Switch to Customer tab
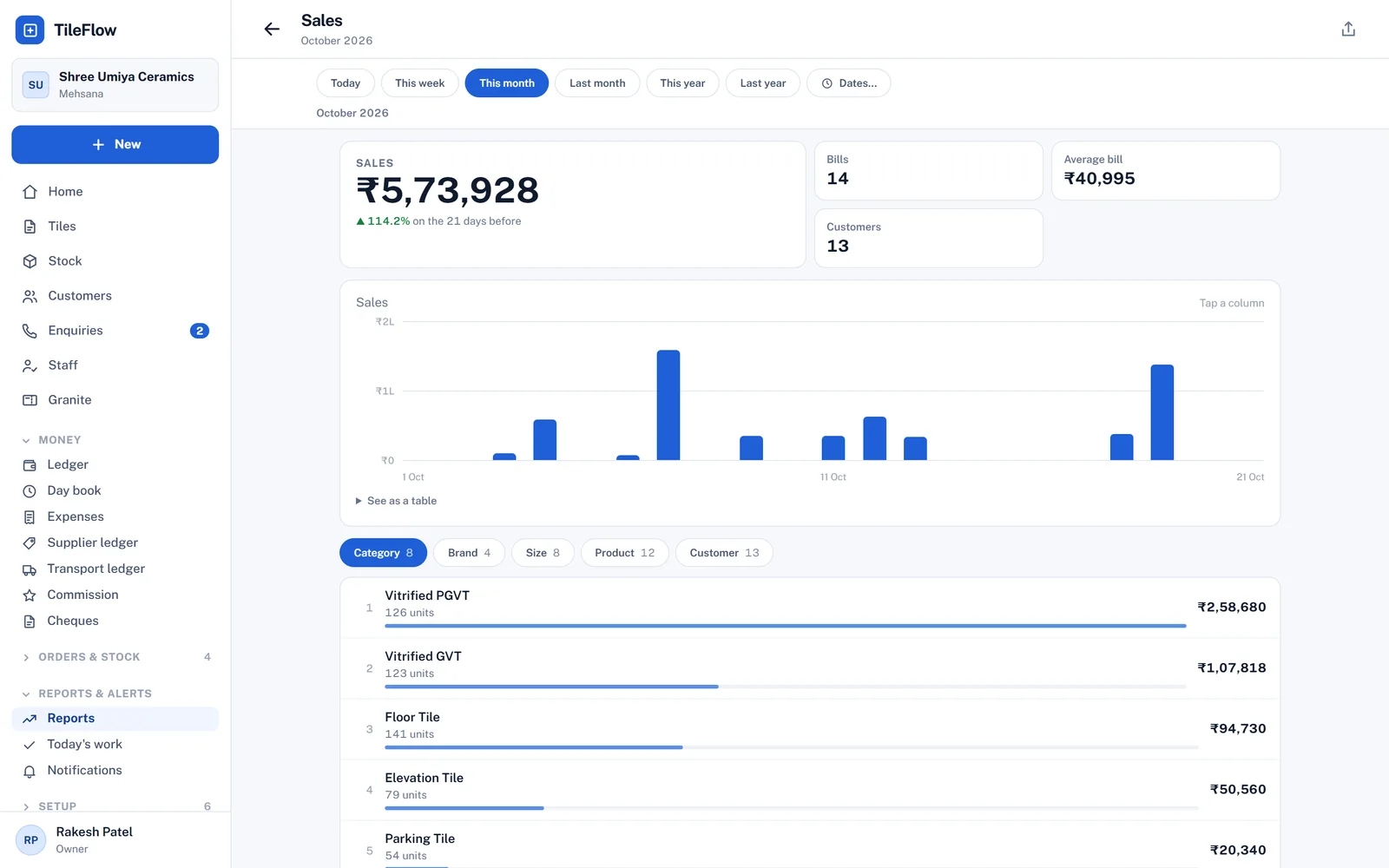This screenshot has height=868, width=1389. click(724, 553)
